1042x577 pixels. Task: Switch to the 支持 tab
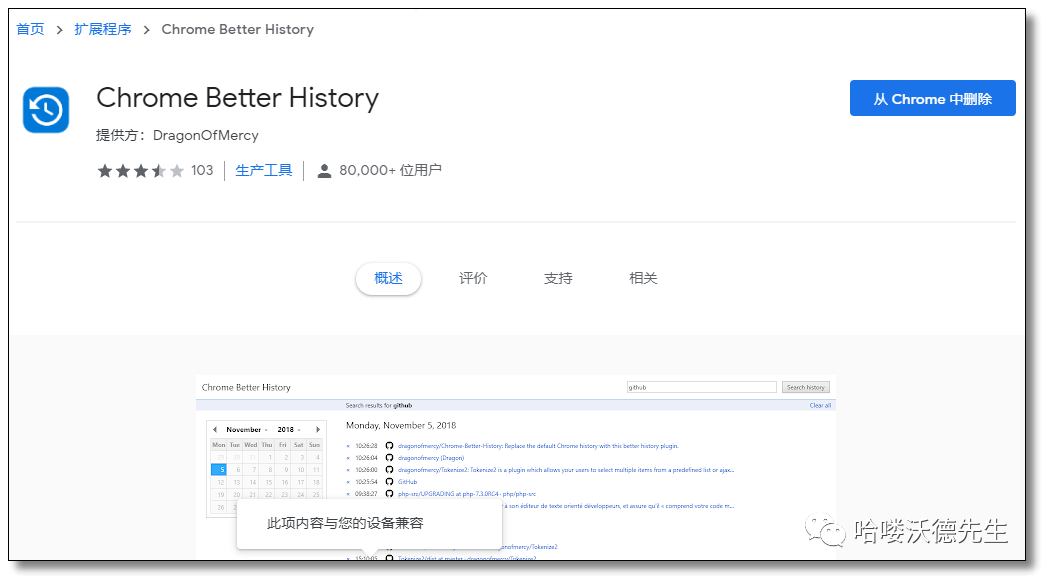(558, 279)
